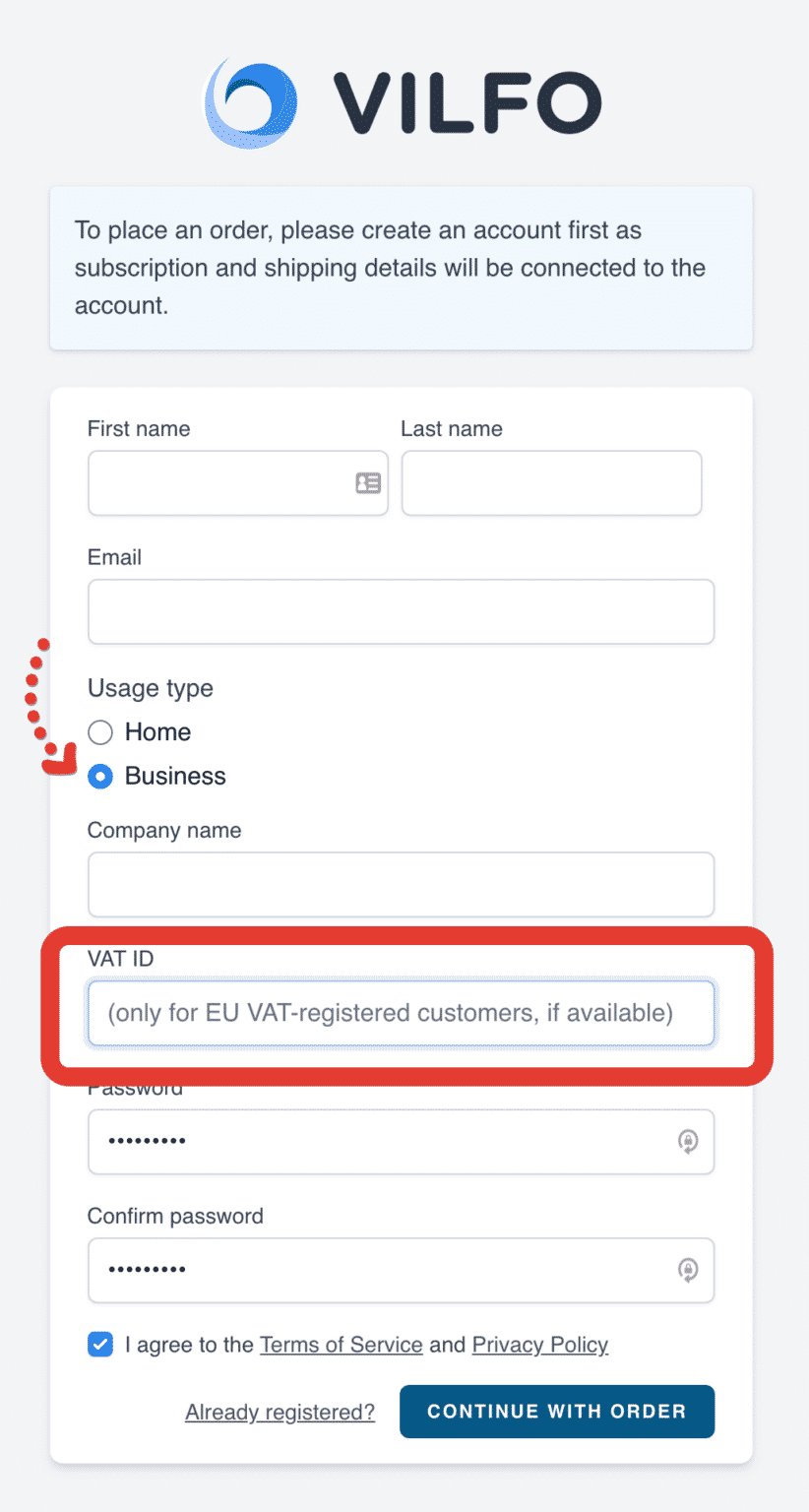Click inside the Confirm password field
The image size is (809, 1512).
(x=401, y=1270)
